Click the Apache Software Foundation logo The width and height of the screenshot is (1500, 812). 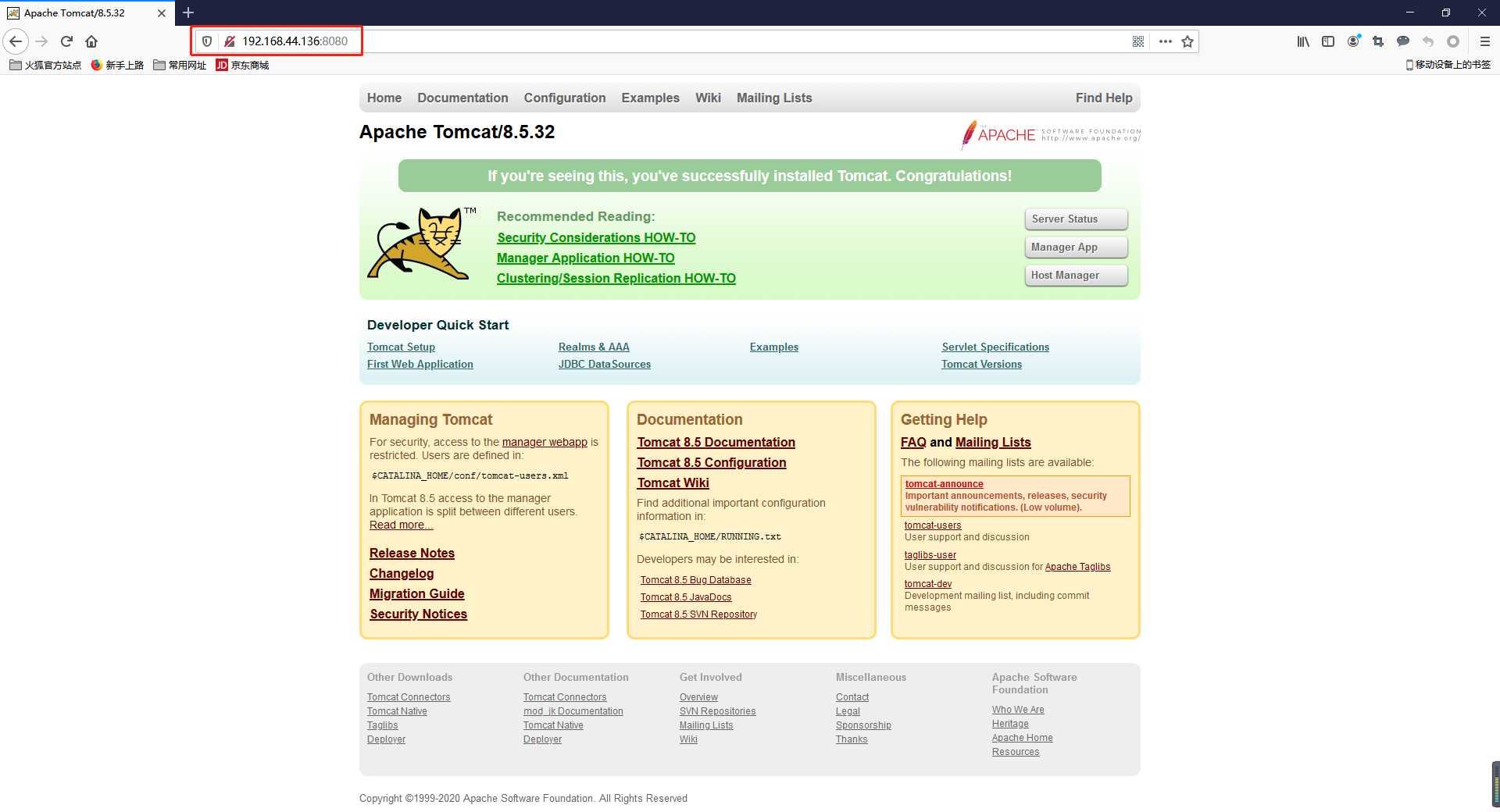pyautogui.click(x=1051, y=134)
